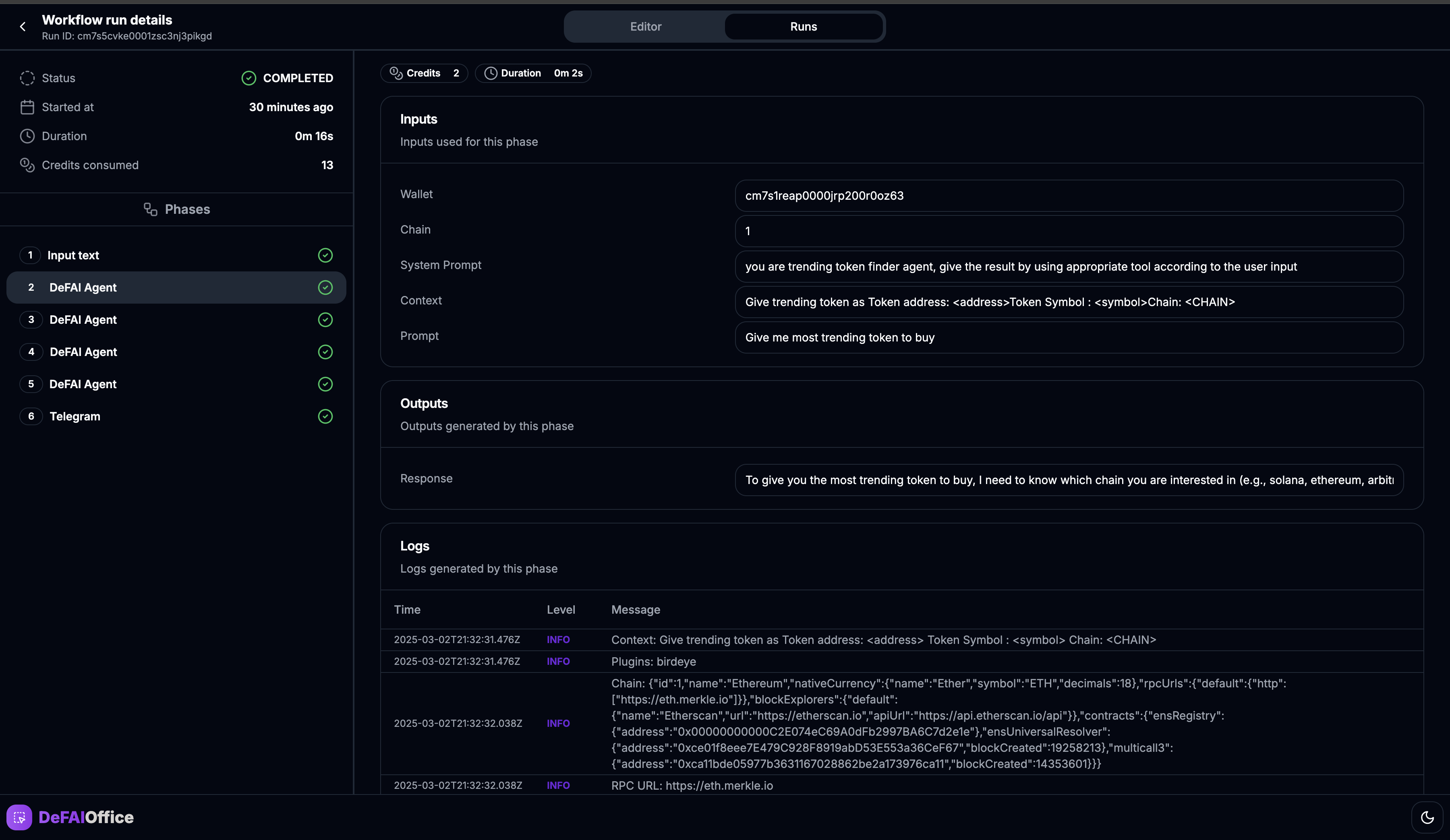Click the DeFAIOffice logo icon
1450x840 pixels.
coord(19,817)
